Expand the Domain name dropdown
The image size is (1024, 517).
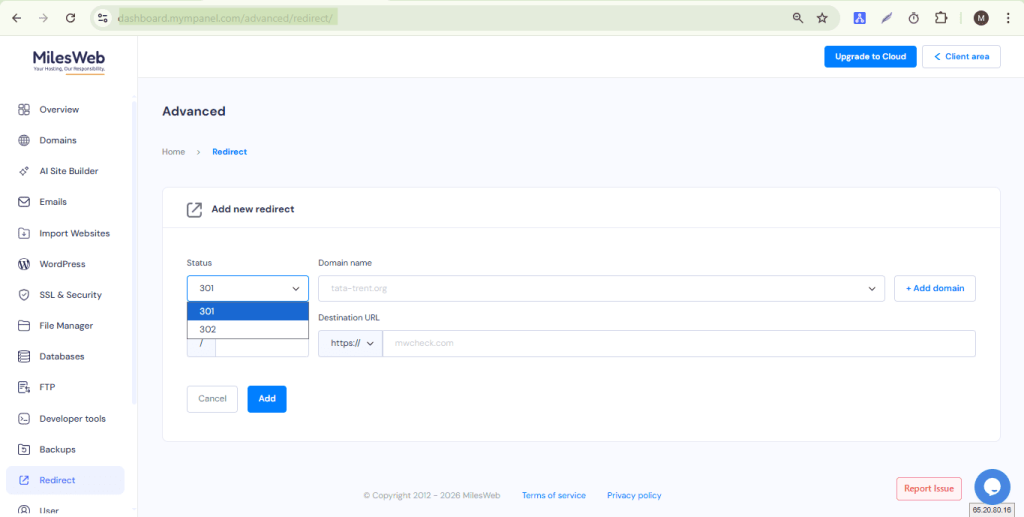pyautogui.click(x=601, y=288)
